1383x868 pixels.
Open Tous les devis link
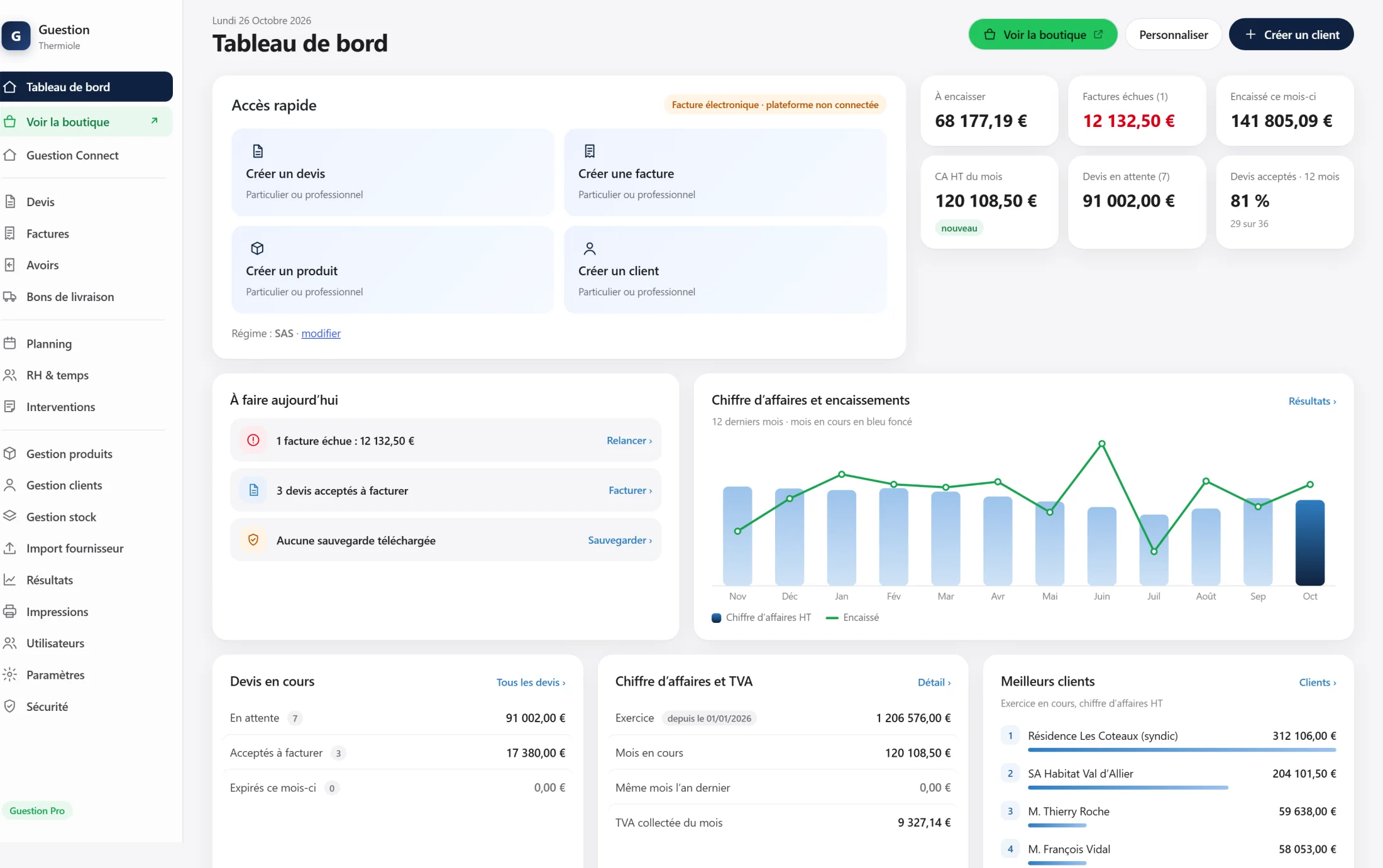[x=531, y=682]
